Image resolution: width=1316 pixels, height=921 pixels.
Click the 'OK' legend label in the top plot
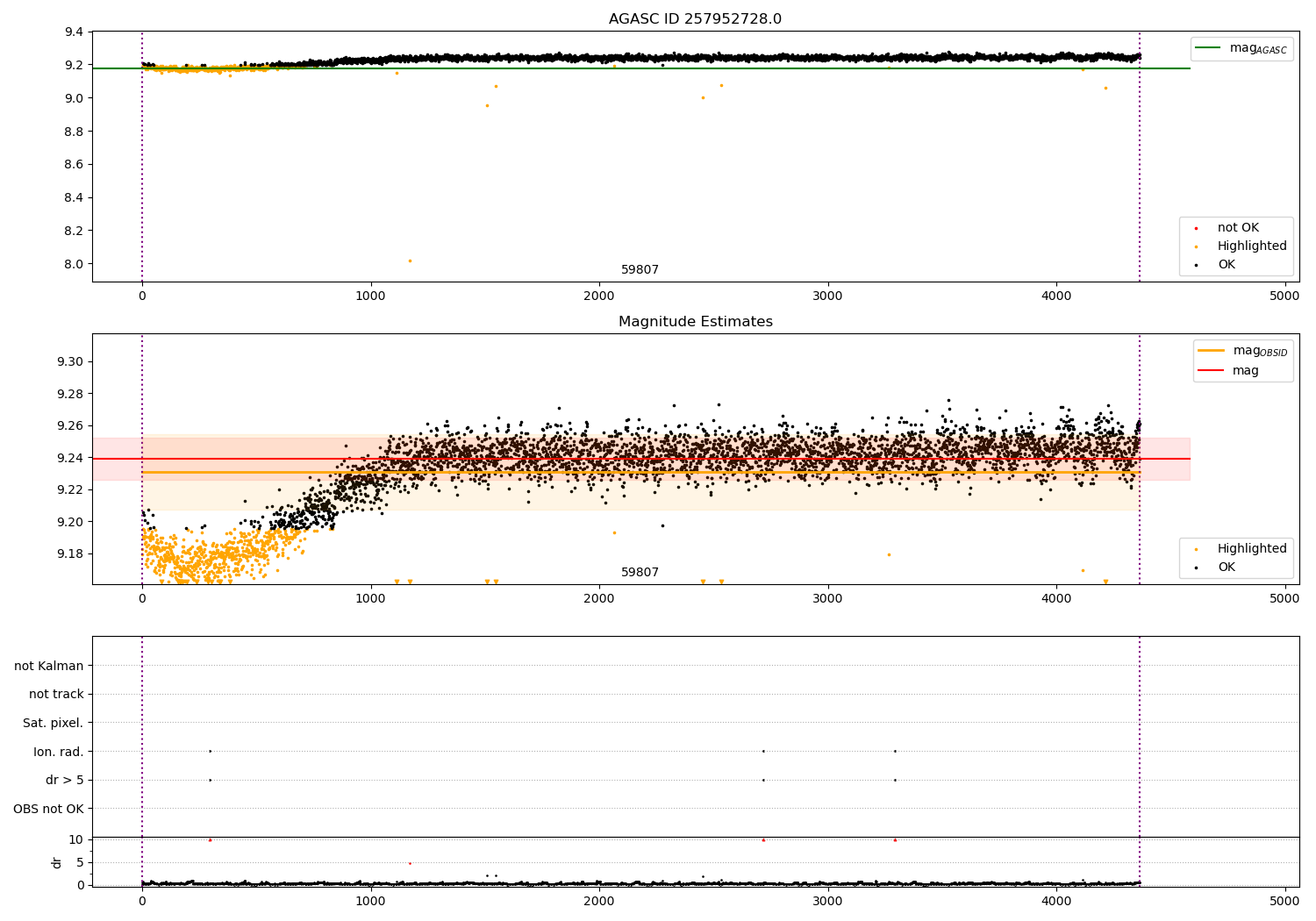click(1226, 264)
